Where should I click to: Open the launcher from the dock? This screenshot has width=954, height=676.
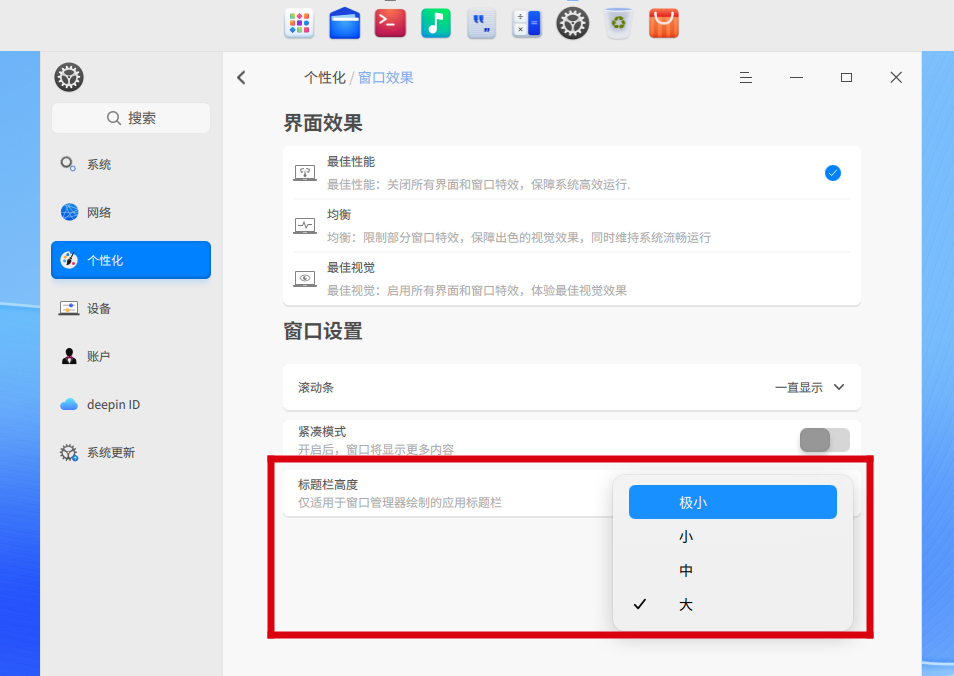(299, 24)
